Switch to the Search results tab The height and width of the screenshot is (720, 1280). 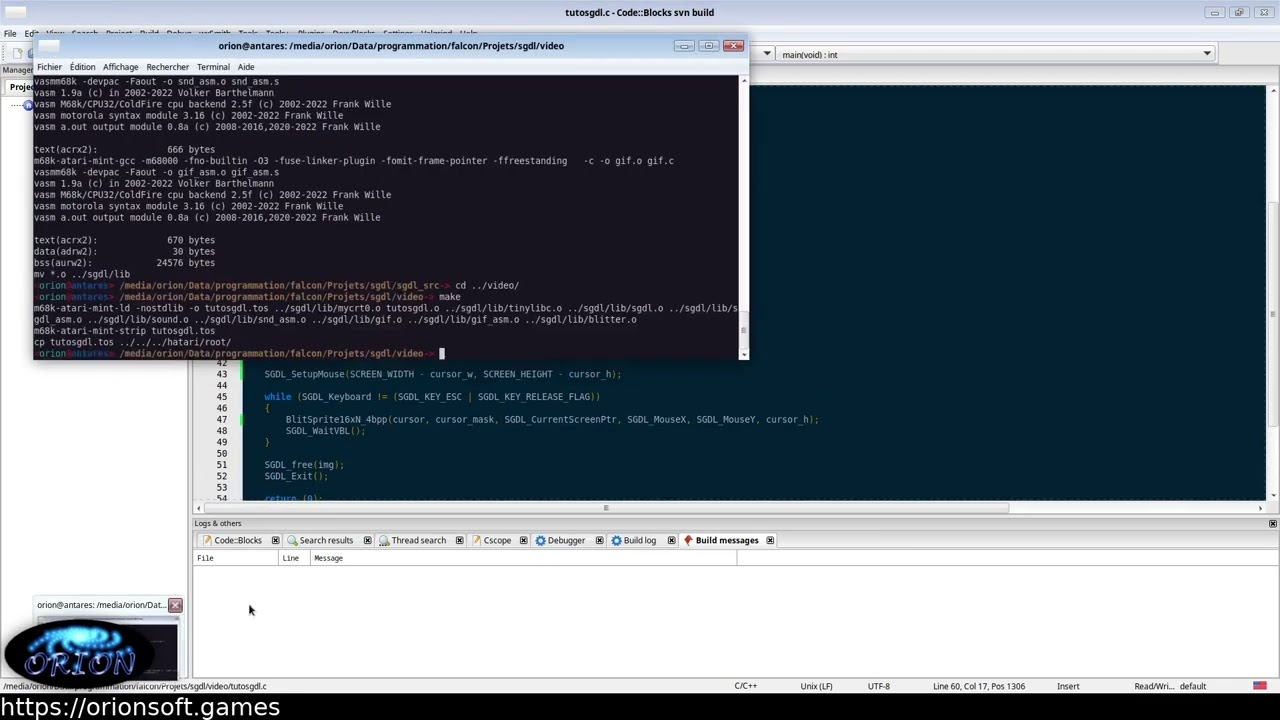click(x=325, y=540)
